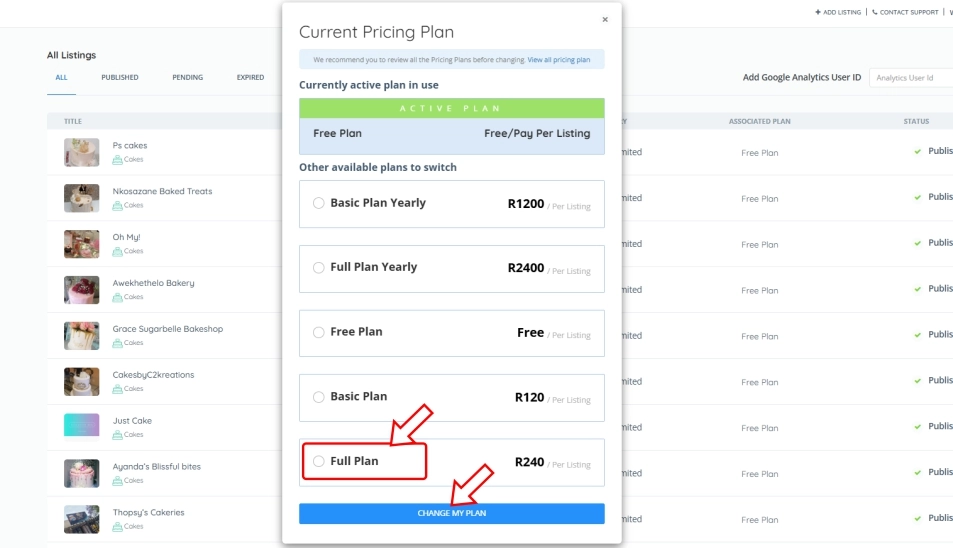Click the Analytics User Id input field
This screenshot has width=953, height=548.
pos(910,77)
